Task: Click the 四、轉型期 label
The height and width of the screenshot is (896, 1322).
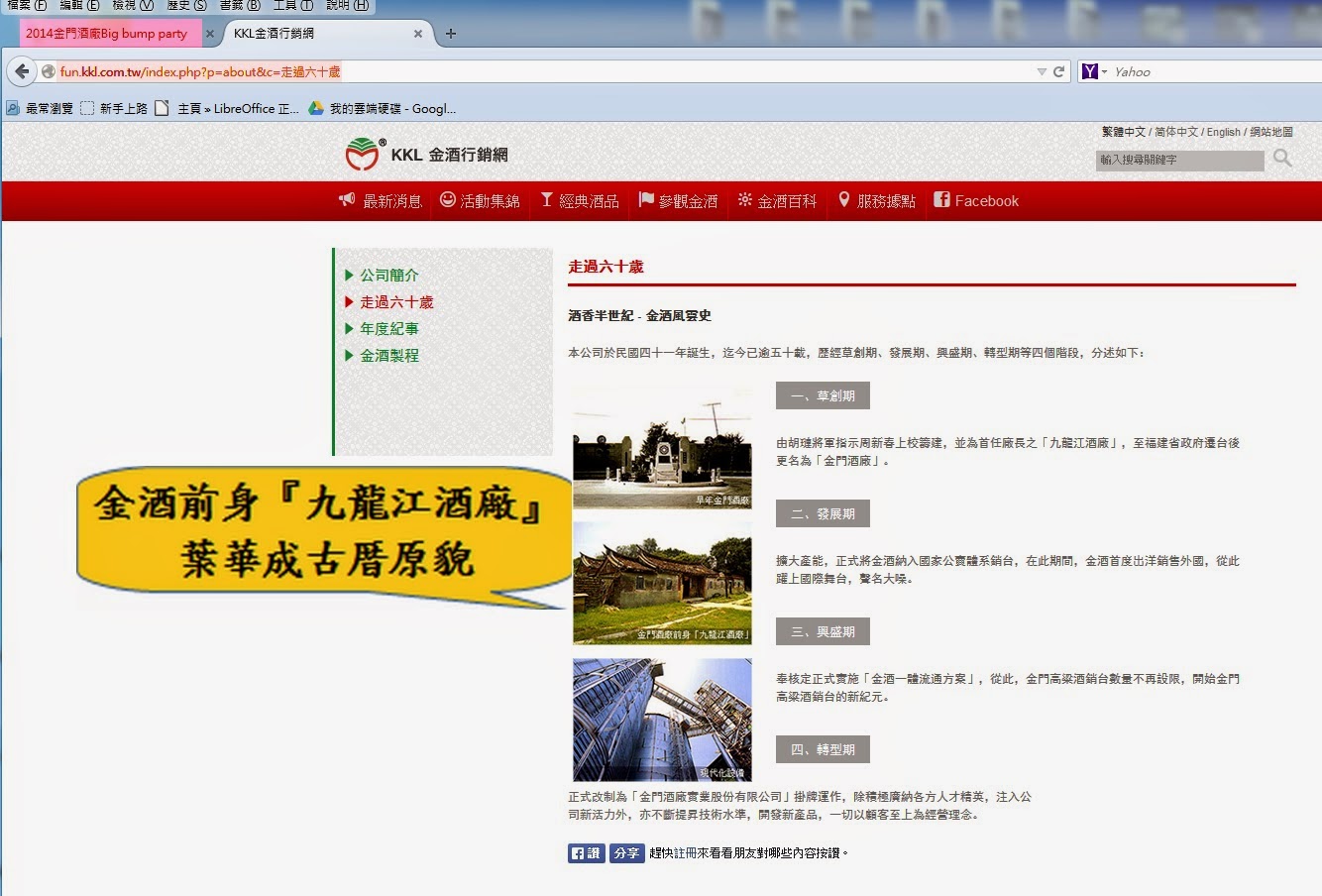Action: (823, 749)
